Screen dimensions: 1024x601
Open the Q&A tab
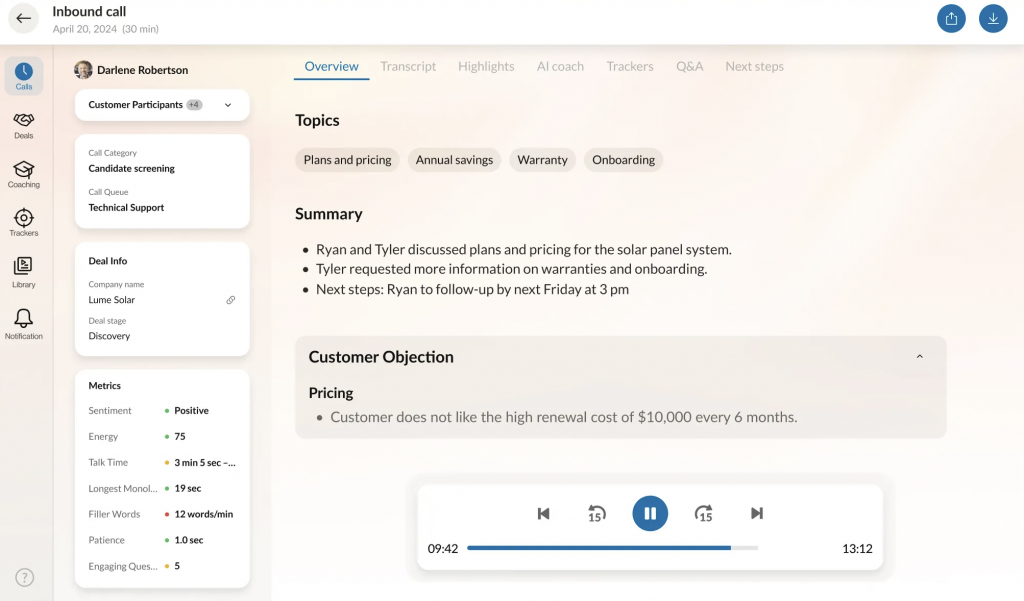692,66
